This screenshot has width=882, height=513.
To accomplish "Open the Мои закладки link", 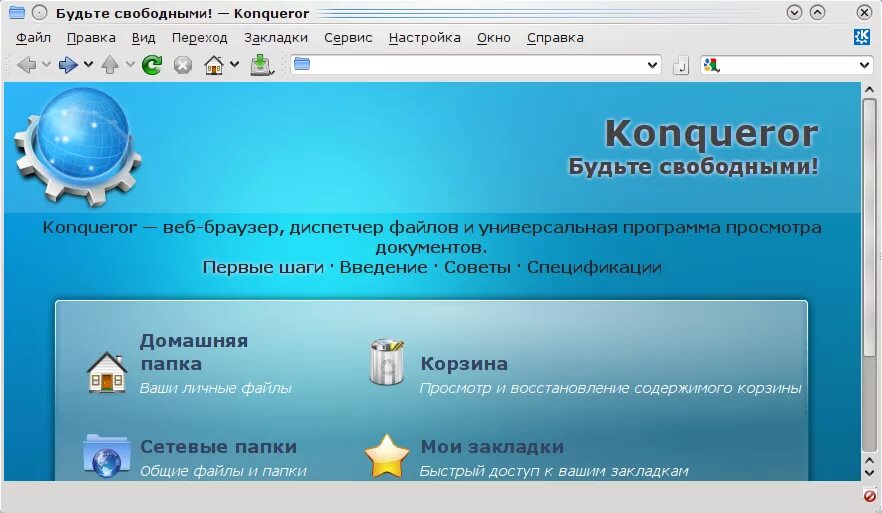I will click(492, 447).
